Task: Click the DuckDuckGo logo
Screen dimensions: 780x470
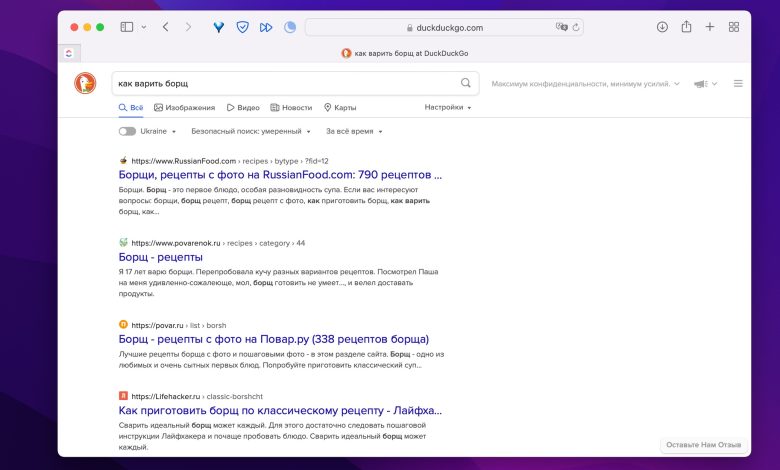Action: pos(86,84)
